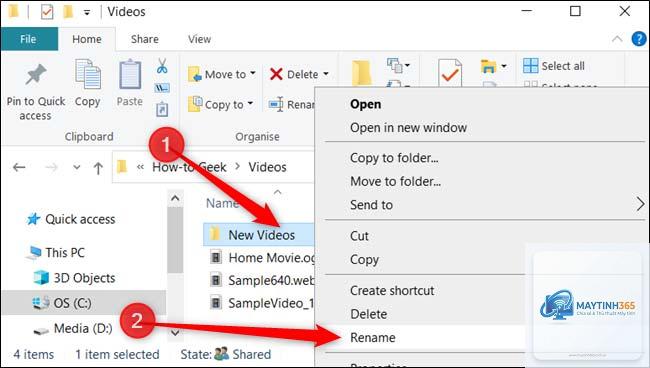Click the Copy ribbon icon

(x=87, y=75)
